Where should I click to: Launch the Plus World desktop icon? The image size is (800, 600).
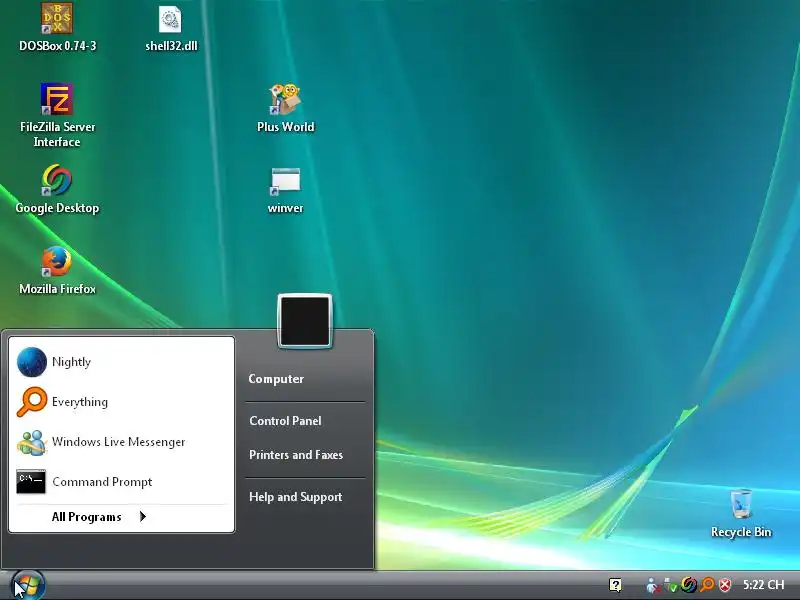285,108
